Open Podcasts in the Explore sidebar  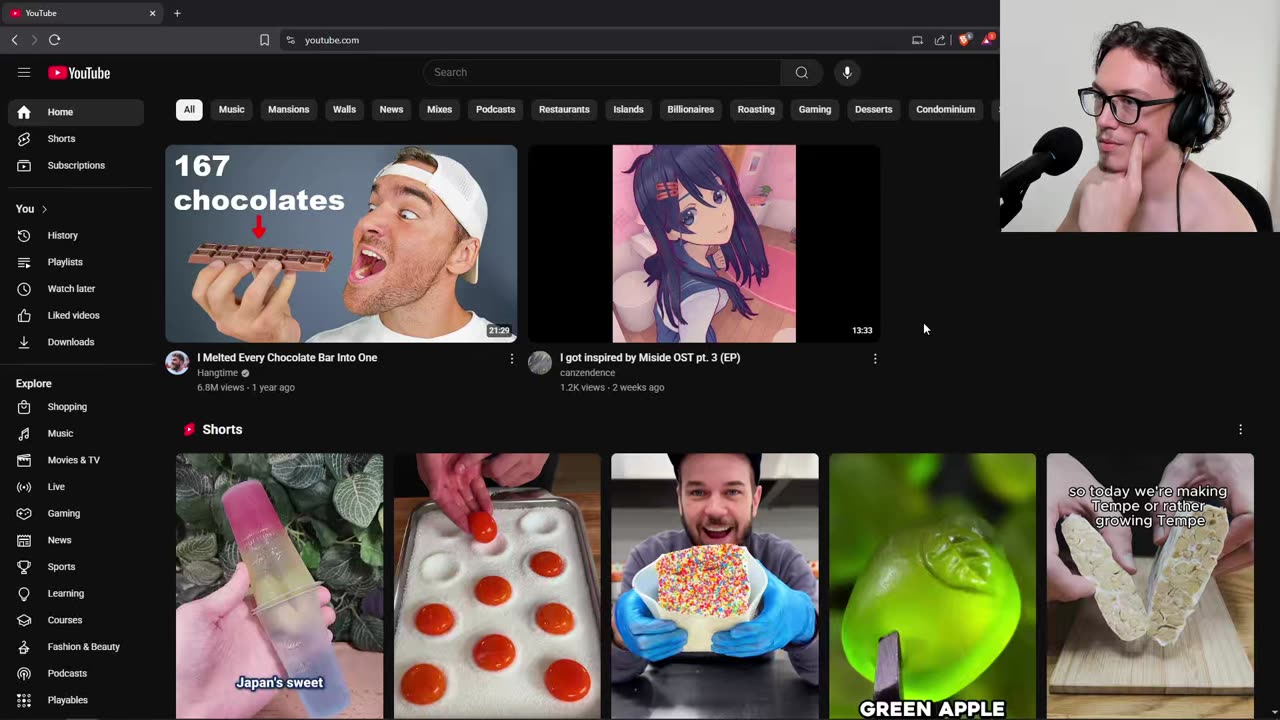(x=76, y=673)
